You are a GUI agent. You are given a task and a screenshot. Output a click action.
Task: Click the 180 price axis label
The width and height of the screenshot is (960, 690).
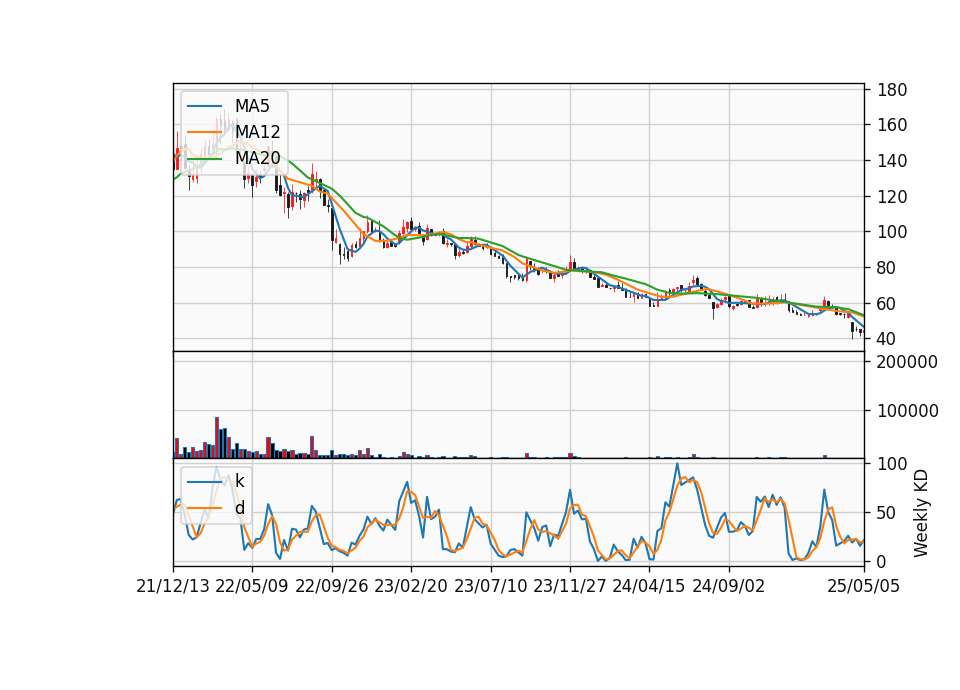[x=892, y=90]
